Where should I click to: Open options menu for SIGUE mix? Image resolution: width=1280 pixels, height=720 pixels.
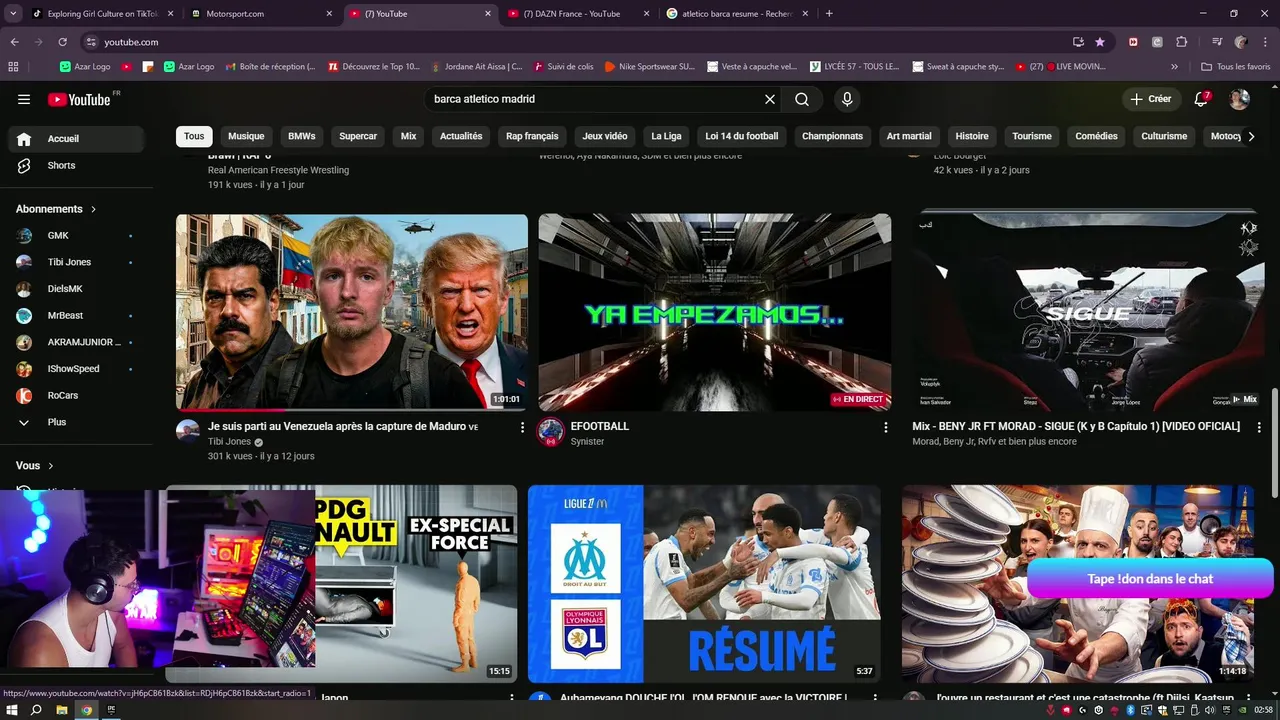1259,427
